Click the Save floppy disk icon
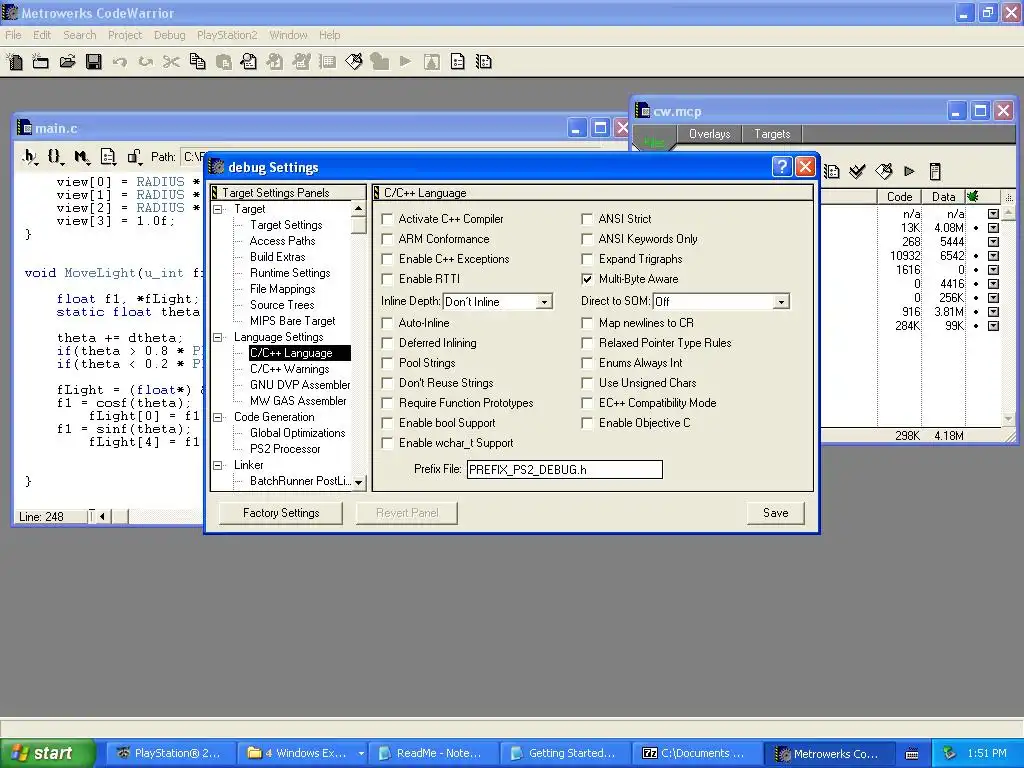Viewport: 1024px width, 768px height. tap(94, 62)
